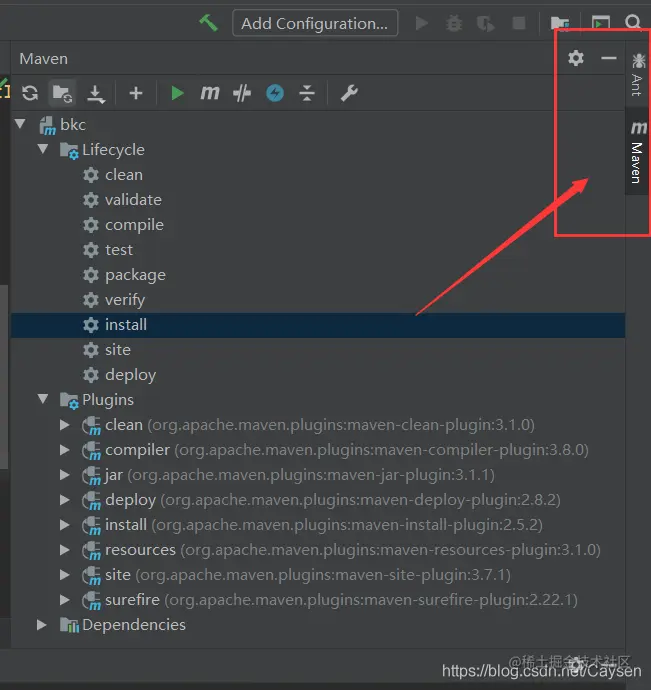Click the Dependencies library icon
Image resolution: width=651 pixels, height=690 pixels.
[x=69, y=625]
